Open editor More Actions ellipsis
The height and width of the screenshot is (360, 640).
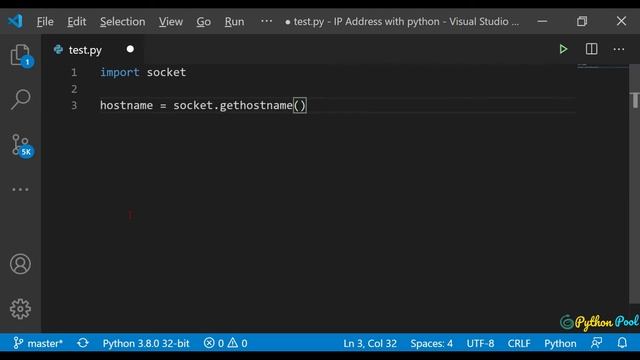point(619,49)
